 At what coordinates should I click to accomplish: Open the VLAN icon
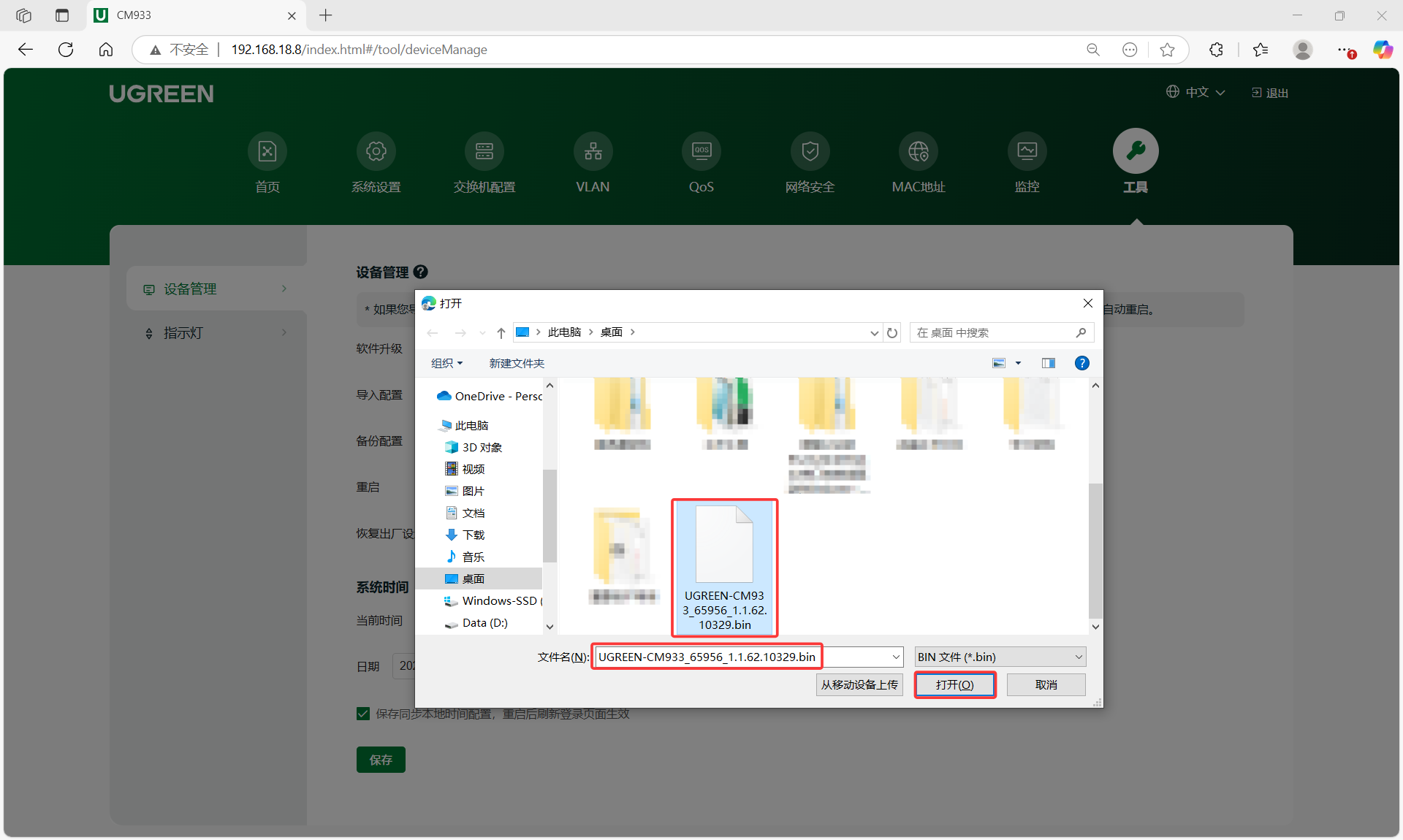pos(593,151)
